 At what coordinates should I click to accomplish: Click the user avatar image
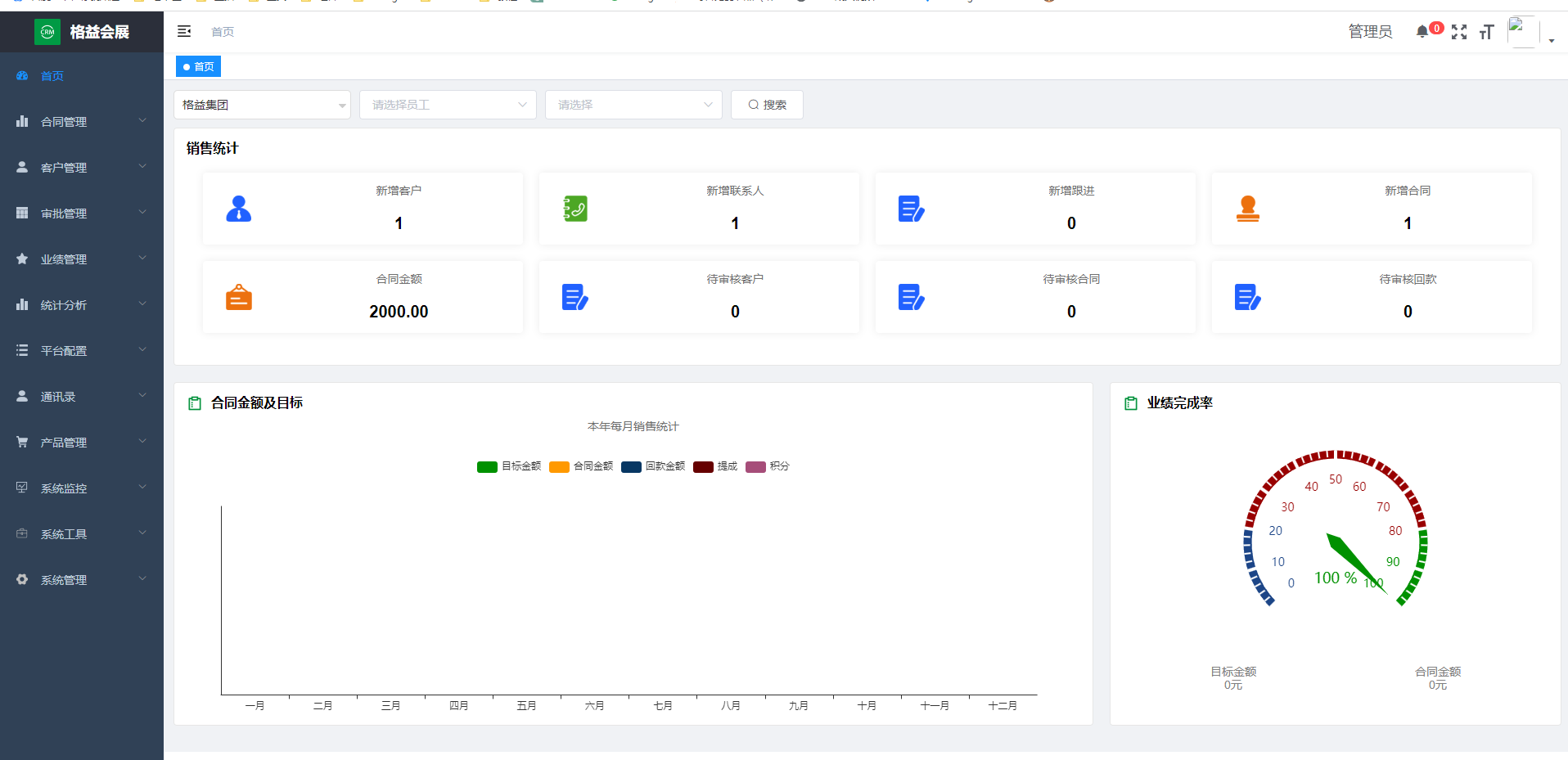(1523, 32)
